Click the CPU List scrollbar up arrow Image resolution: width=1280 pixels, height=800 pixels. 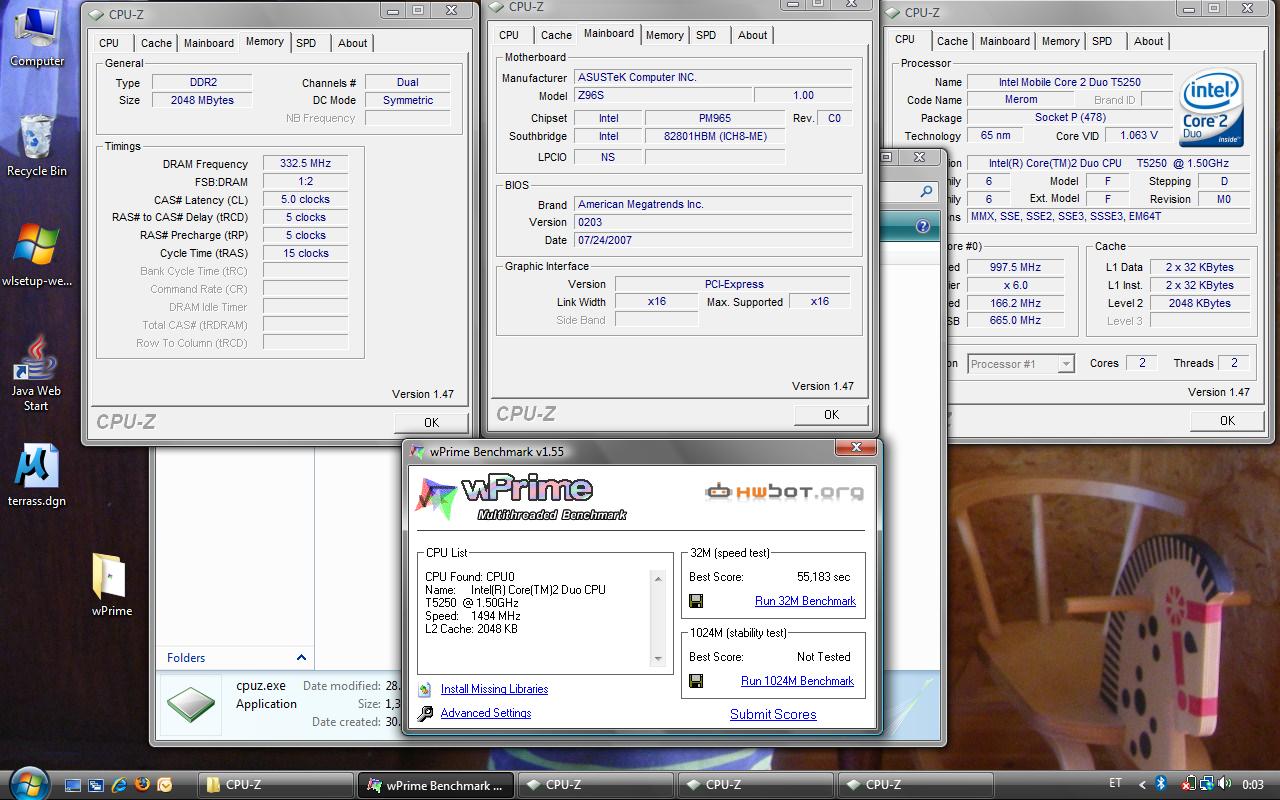pyautogui.click(x=658, y=578)
